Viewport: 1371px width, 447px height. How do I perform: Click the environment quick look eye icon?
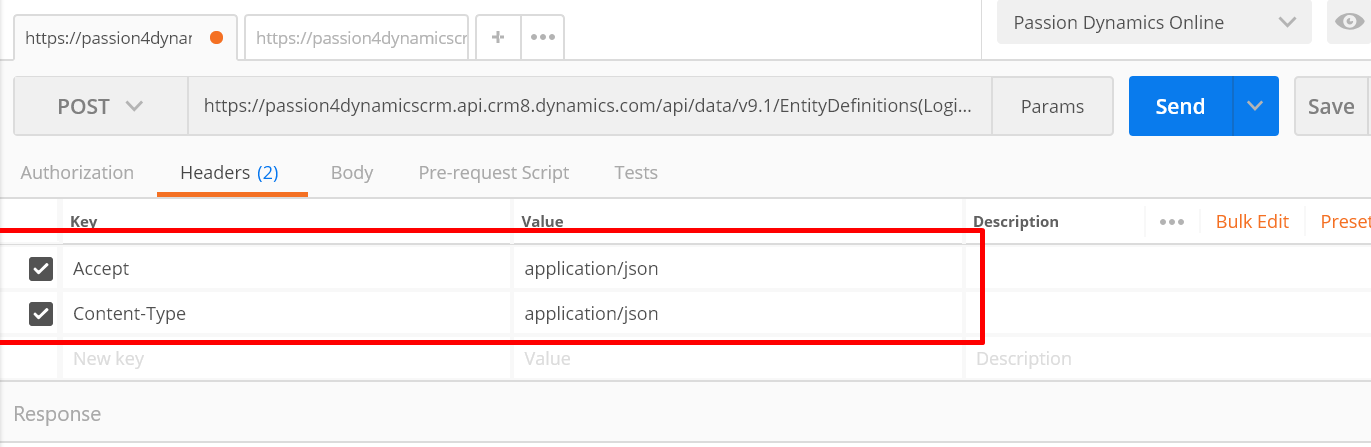coord(1348,22)
